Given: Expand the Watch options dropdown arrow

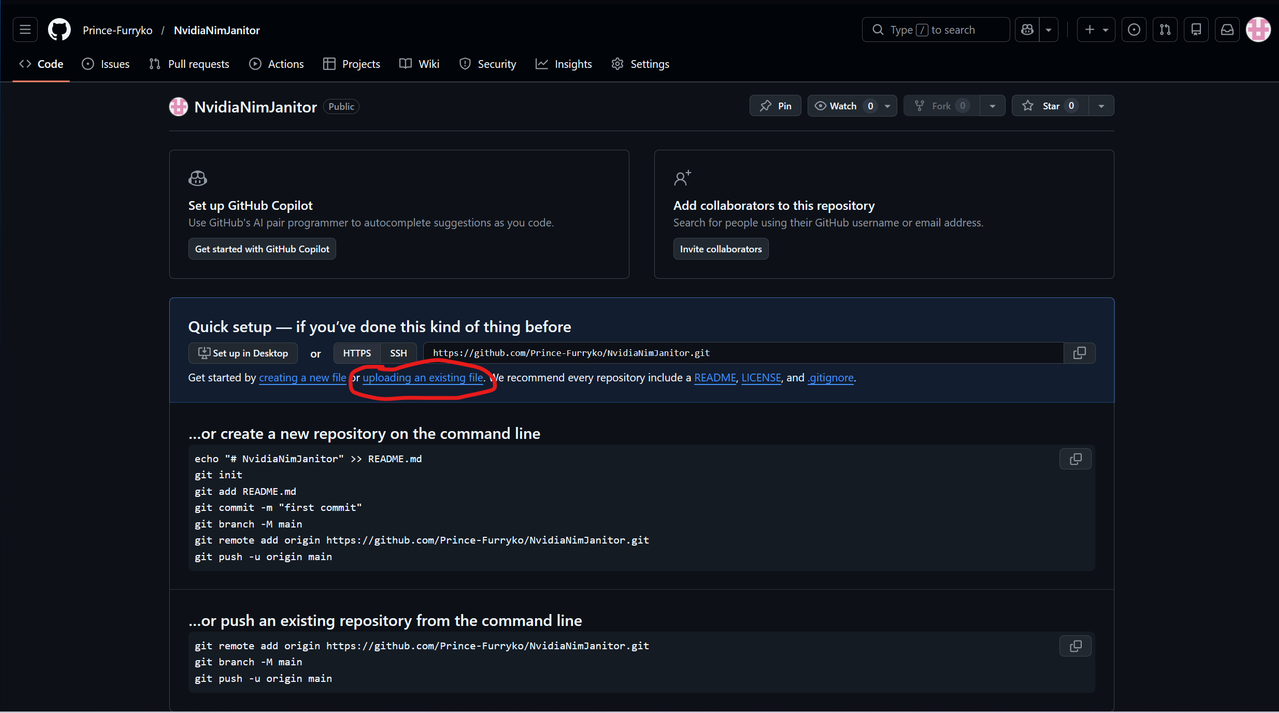Looking at the screenshot, I should click(888, 106).
